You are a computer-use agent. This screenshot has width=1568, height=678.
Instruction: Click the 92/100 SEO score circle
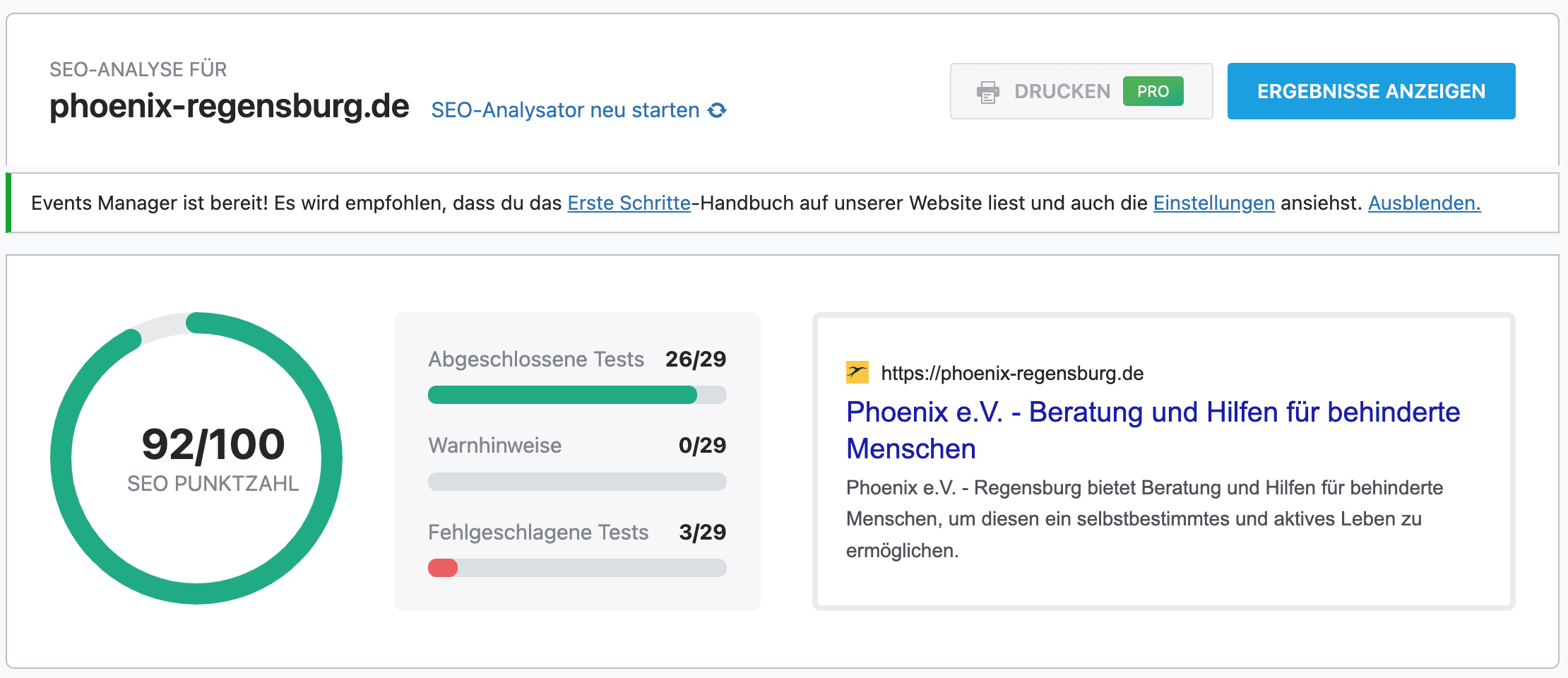(x=196, y=458)
